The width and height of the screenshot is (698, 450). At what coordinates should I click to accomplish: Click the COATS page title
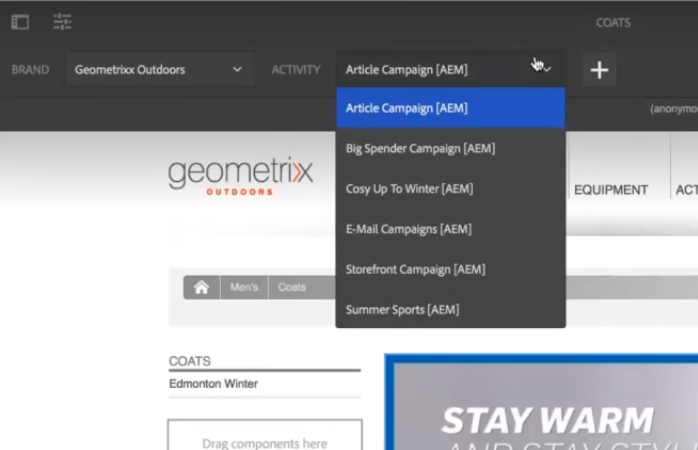(612, 22)
